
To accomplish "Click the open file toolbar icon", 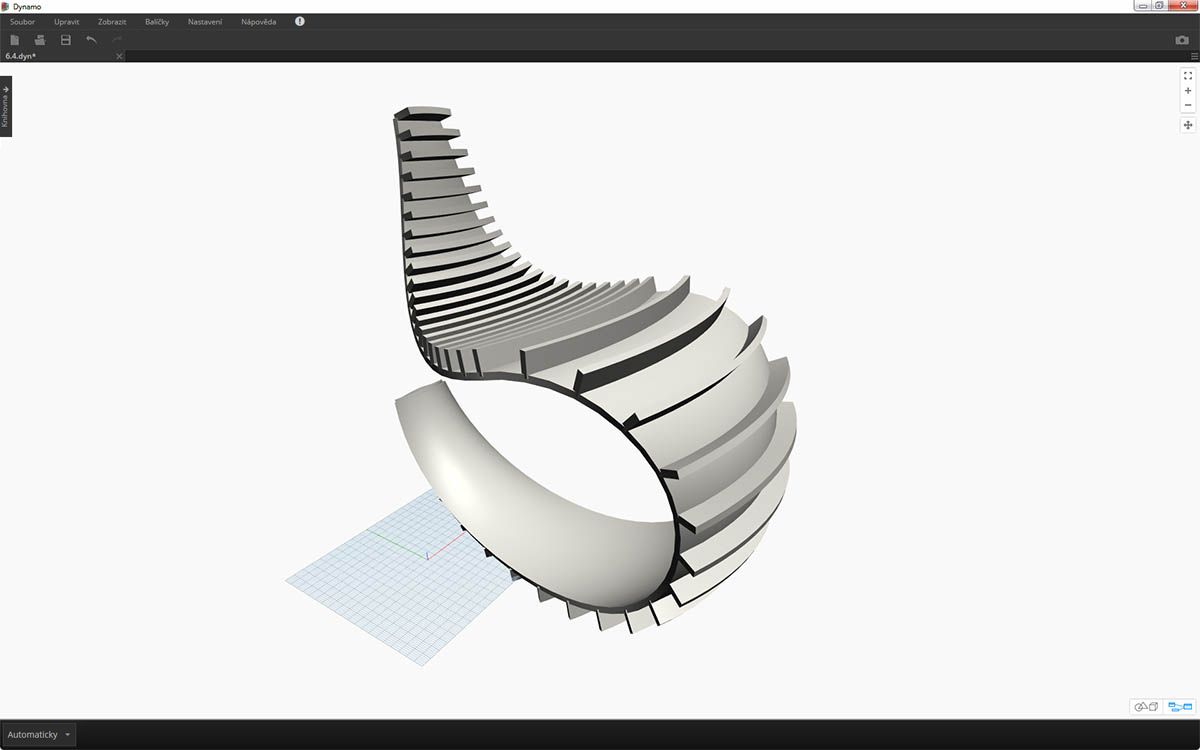I will click(40, 40).
